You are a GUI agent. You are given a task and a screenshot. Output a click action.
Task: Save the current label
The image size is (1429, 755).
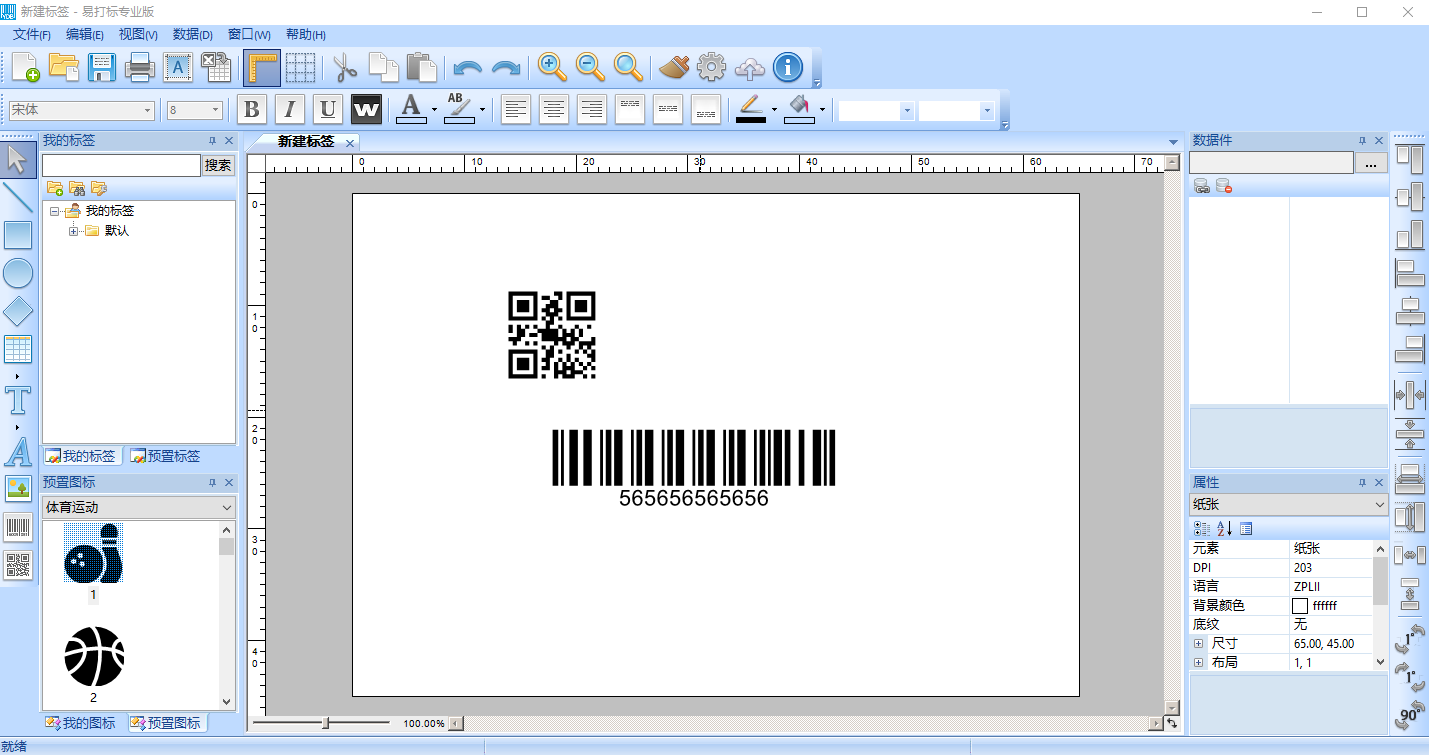pyautogui.click(x=101, y=67)
